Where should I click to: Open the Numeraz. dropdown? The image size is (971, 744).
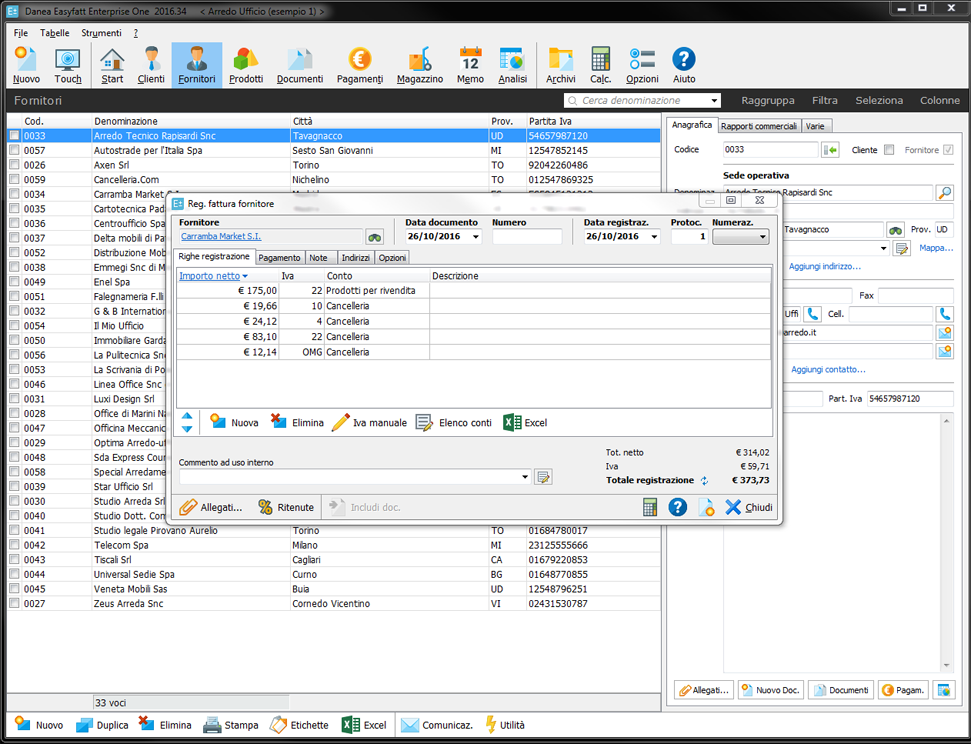[741, 237]
